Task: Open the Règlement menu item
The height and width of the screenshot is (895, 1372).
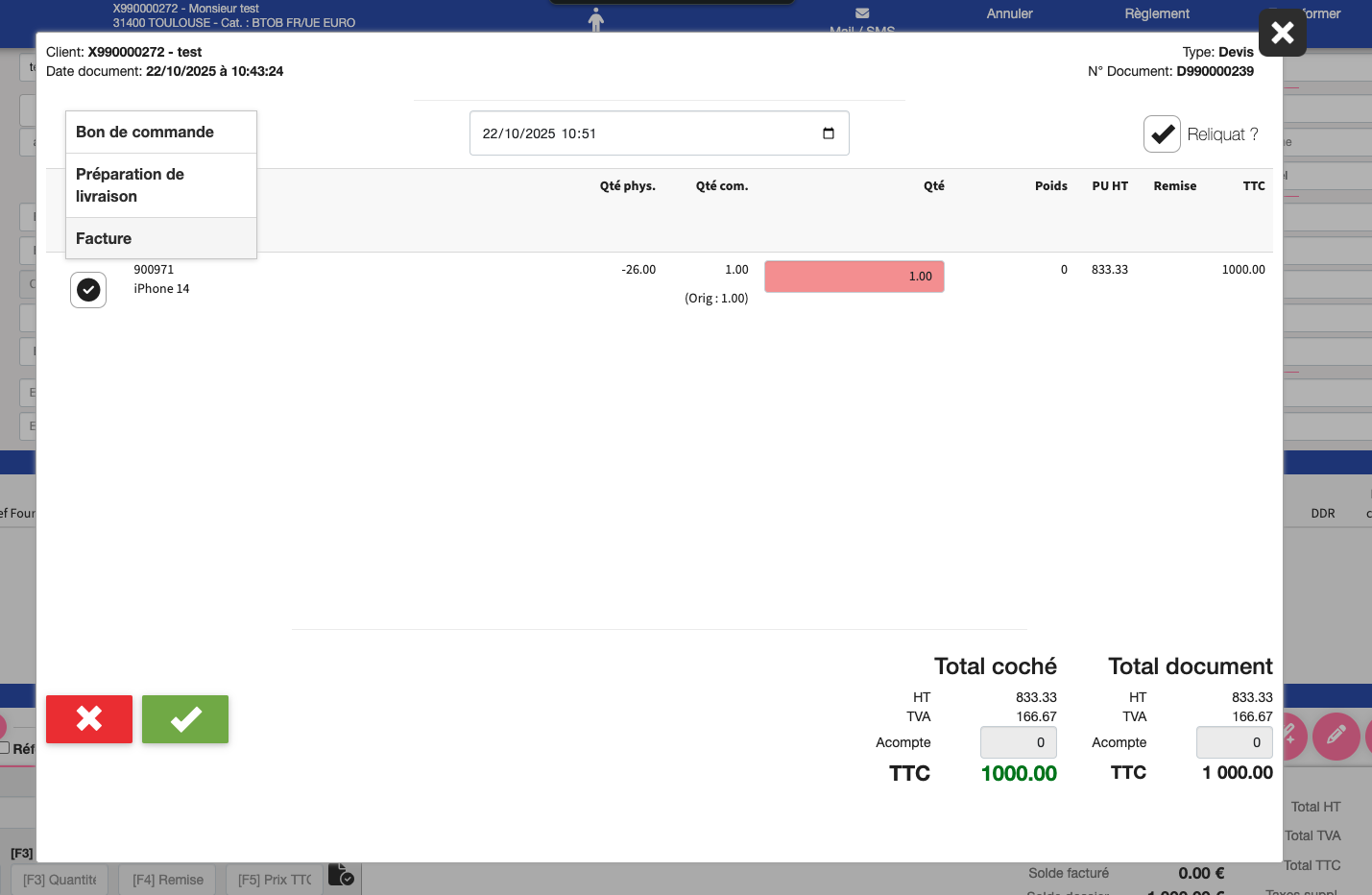Action: 1156,13
